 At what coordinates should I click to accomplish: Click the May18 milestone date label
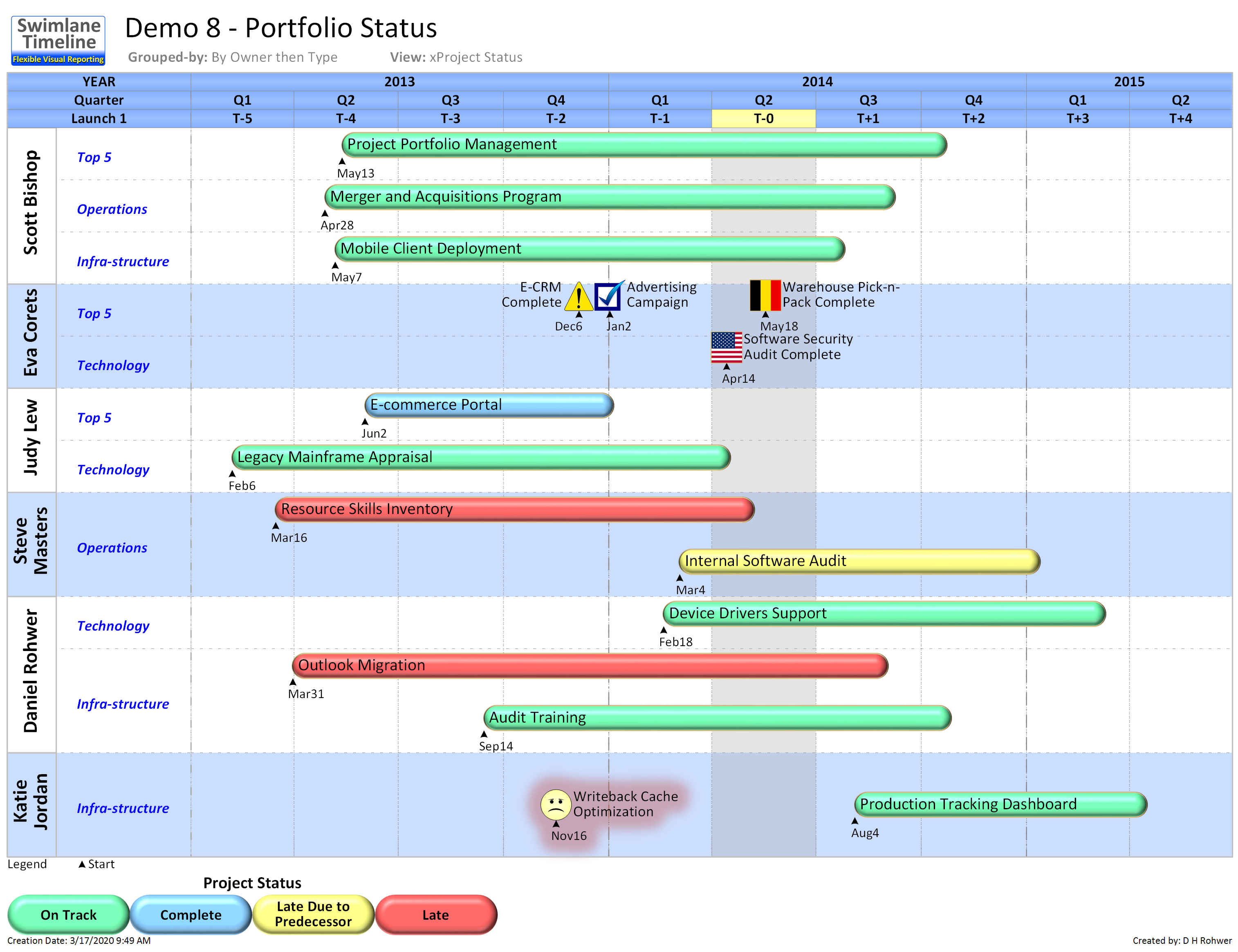tap(779, 326)
